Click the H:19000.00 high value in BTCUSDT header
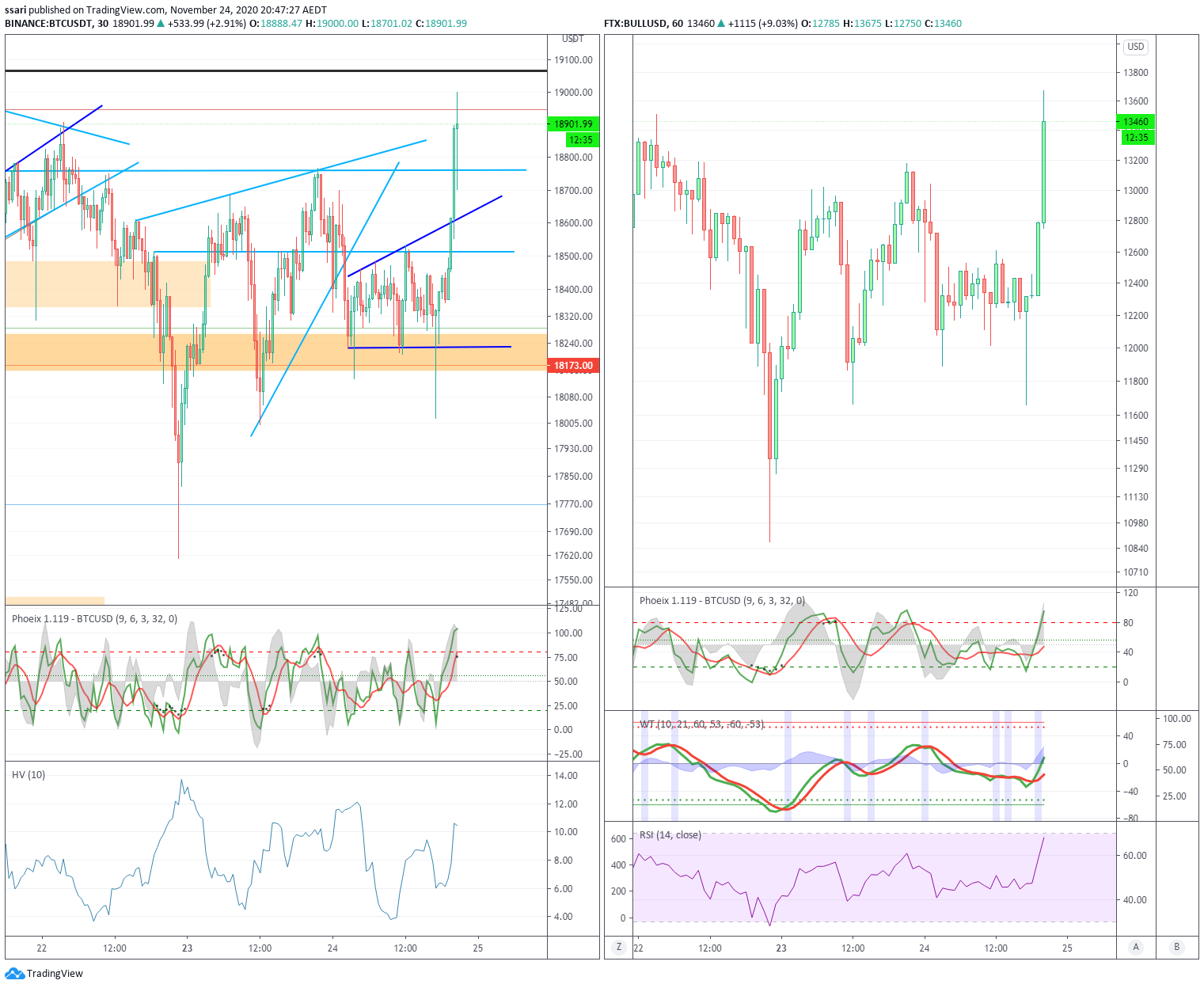Viewport: 1204px width, 988px height. (x=332, y=24)
